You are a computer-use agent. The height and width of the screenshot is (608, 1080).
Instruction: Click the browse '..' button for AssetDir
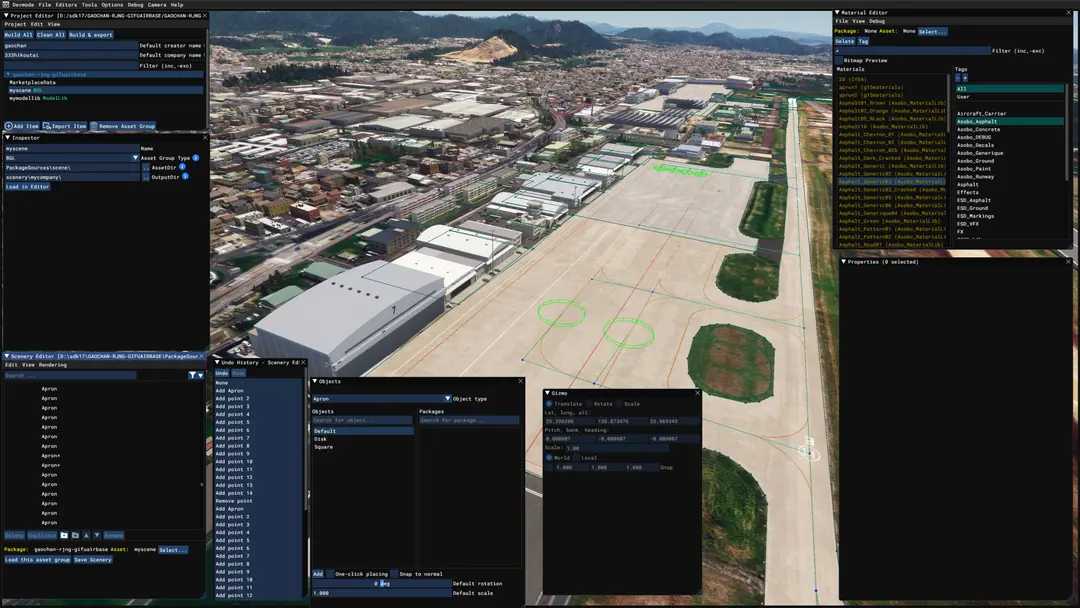pyautogui.click(x=145, y=167)
